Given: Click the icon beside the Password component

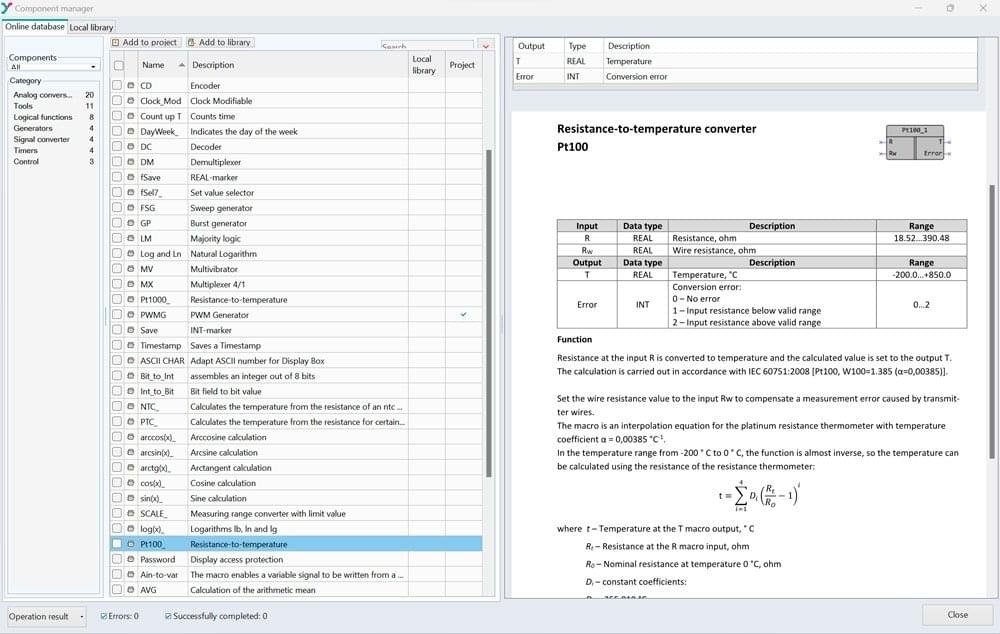Looking at the screenshot, I should coord(131,560).
